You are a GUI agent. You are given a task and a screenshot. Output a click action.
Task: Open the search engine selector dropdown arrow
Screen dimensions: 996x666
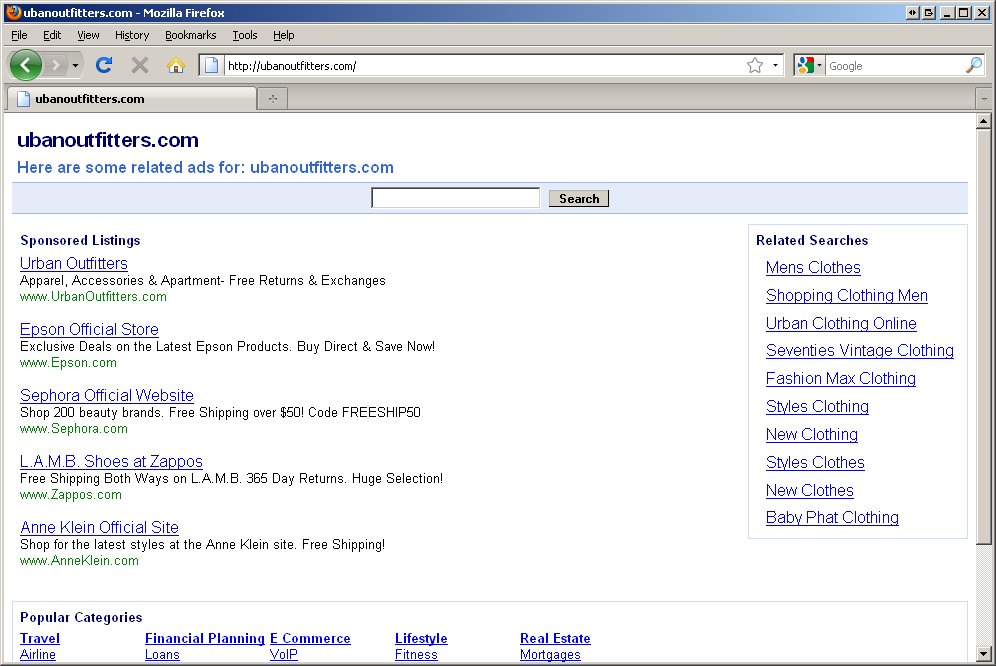(x=819, y=65)
